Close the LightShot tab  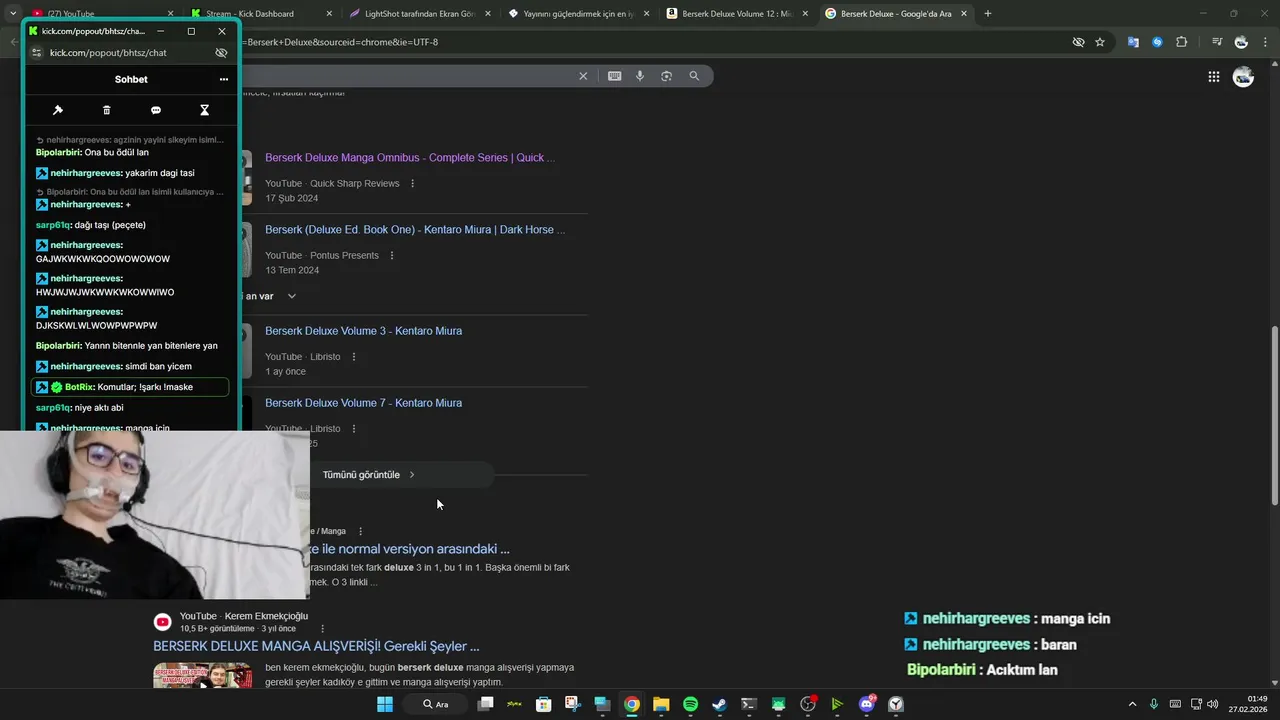coord(488,13)
